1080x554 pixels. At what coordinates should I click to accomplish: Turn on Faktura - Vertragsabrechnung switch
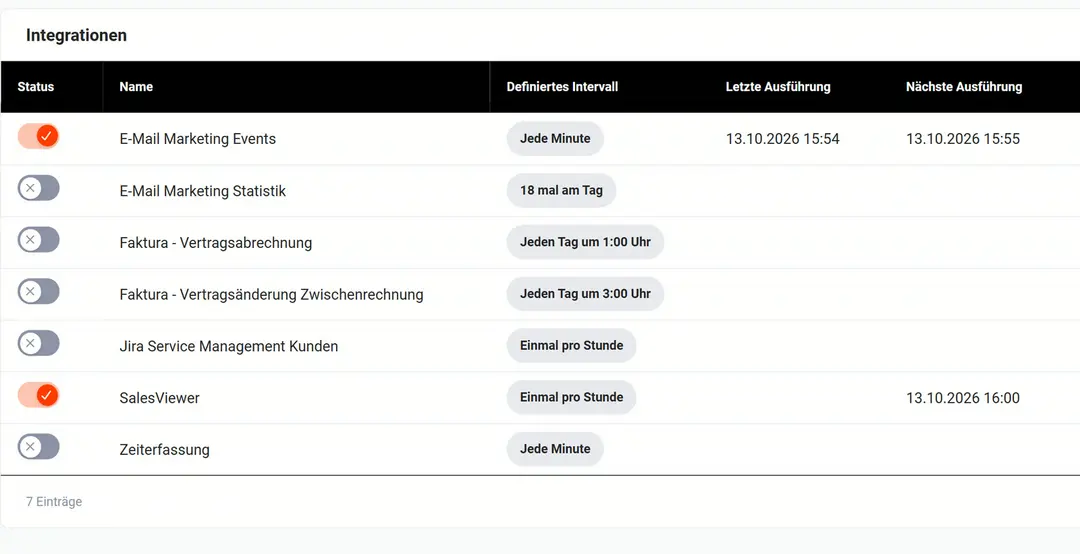pos(39,240)
